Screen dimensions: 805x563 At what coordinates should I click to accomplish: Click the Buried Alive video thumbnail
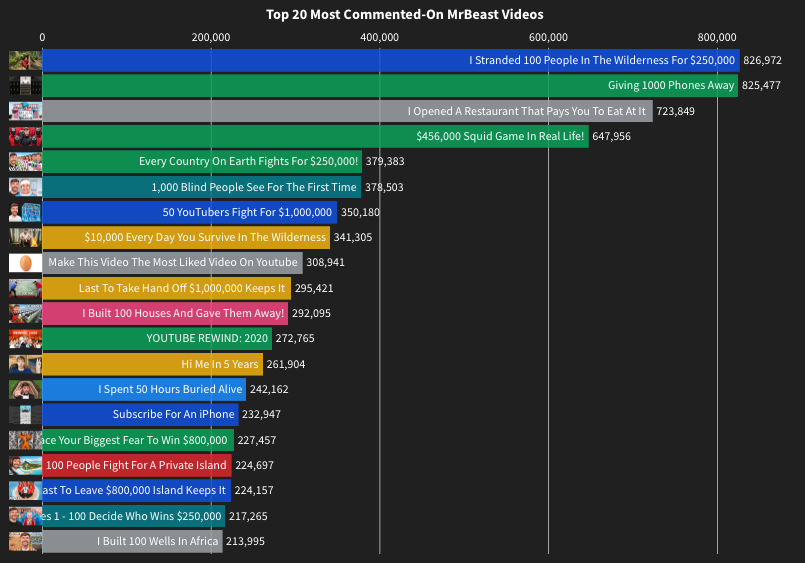coord(25,390)
